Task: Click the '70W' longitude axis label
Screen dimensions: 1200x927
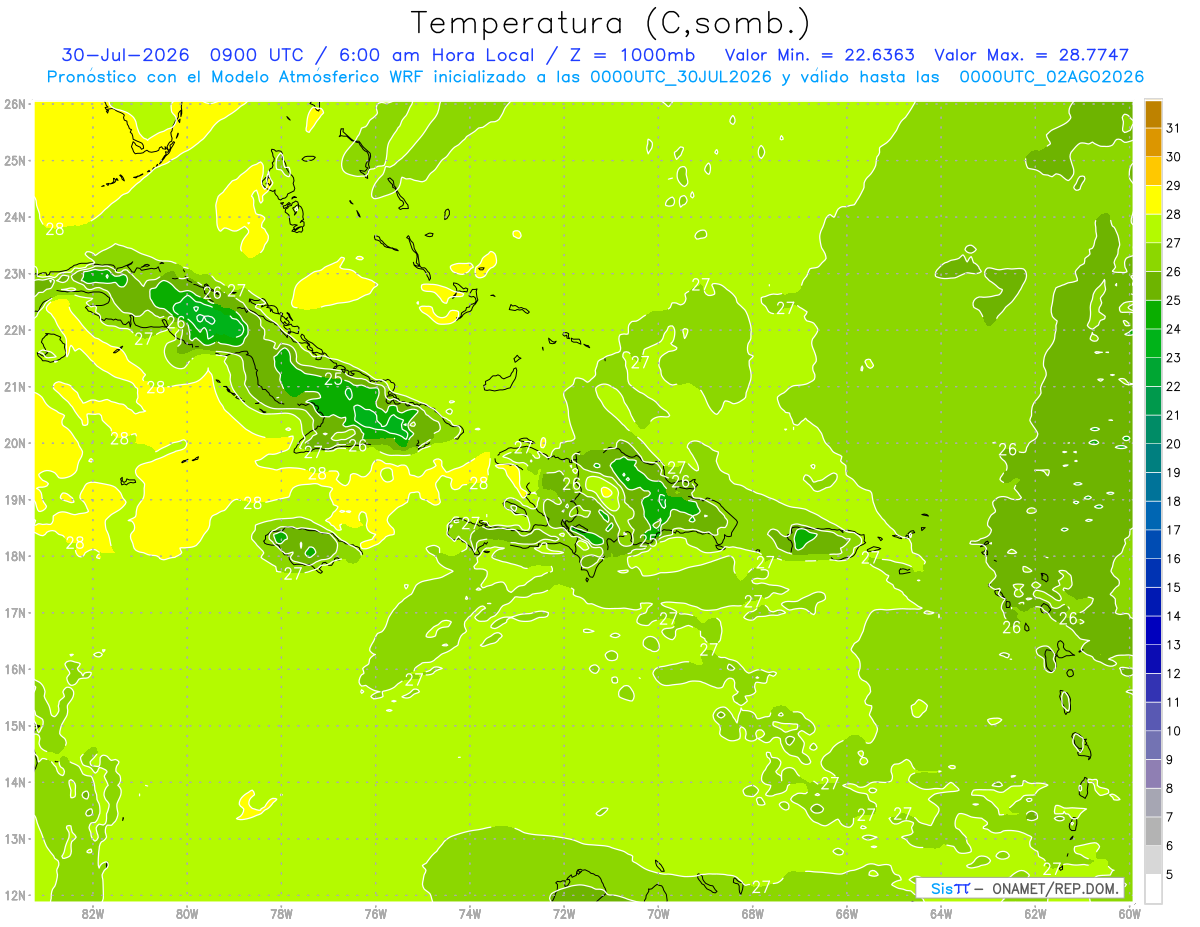Action: [659, 913]
